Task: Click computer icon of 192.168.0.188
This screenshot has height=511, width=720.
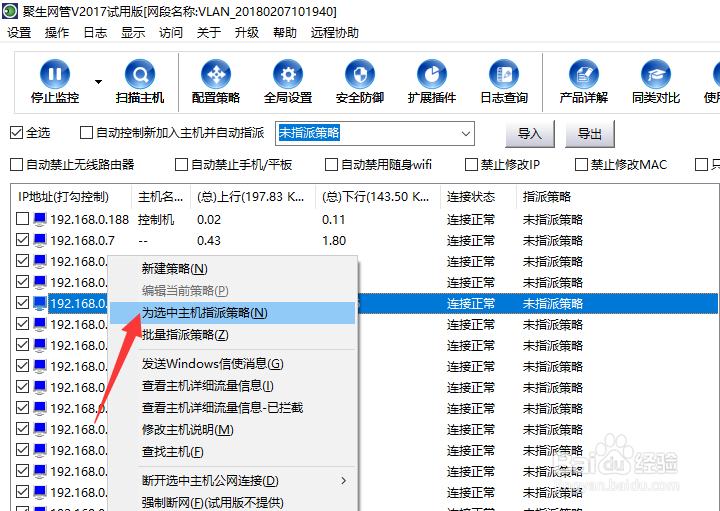Action: pos(40,219)
